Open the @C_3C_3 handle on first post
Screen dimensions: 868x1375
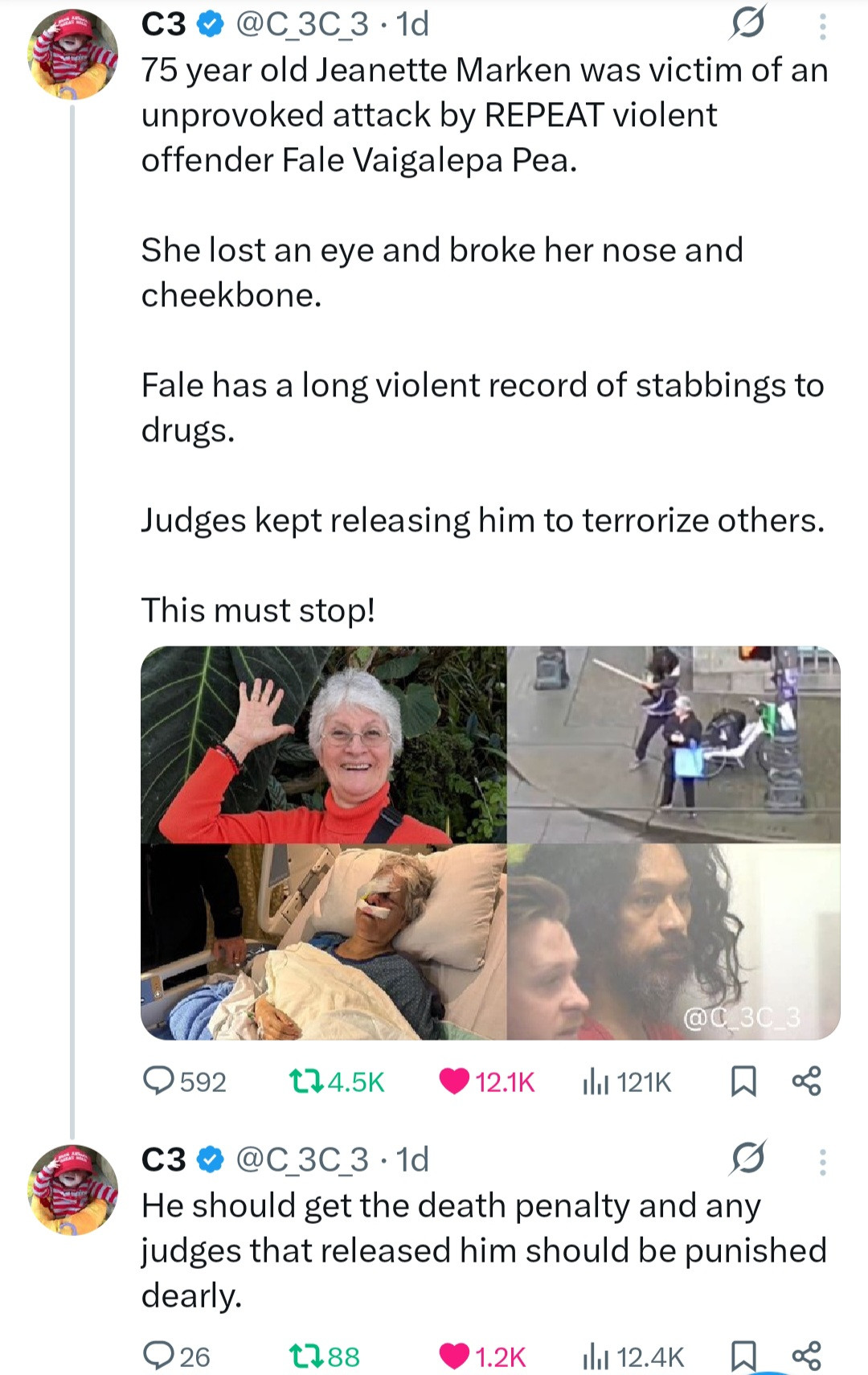tap(301, 25)
